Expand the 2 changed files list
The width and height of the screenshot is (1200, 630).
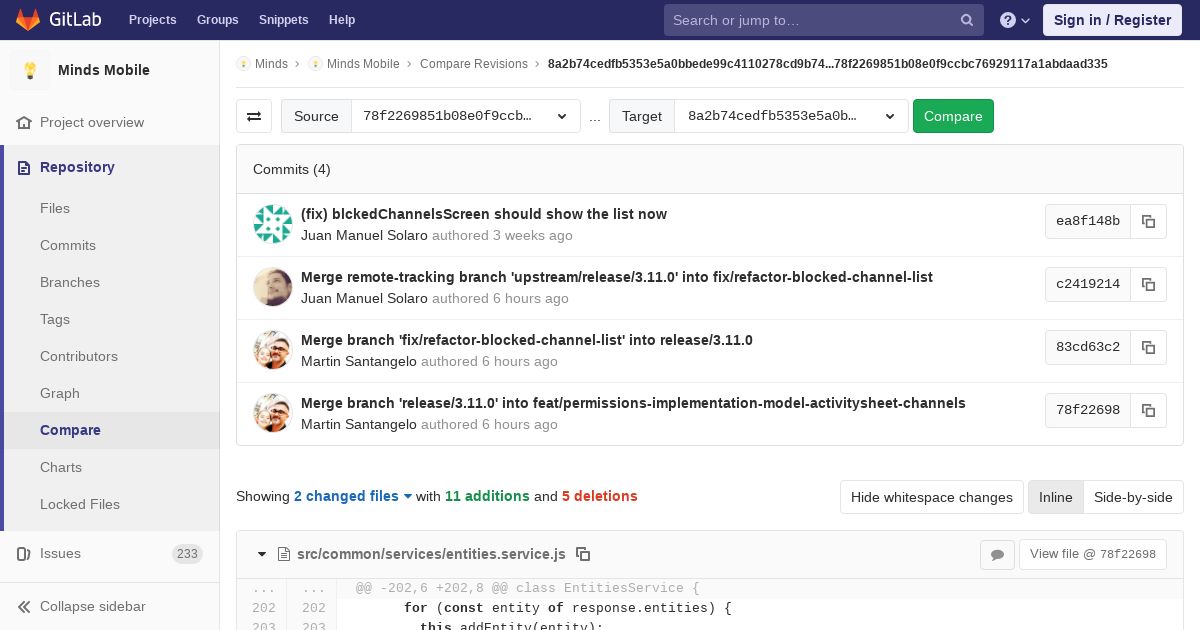pyautogui.click(x=353, y=496)
